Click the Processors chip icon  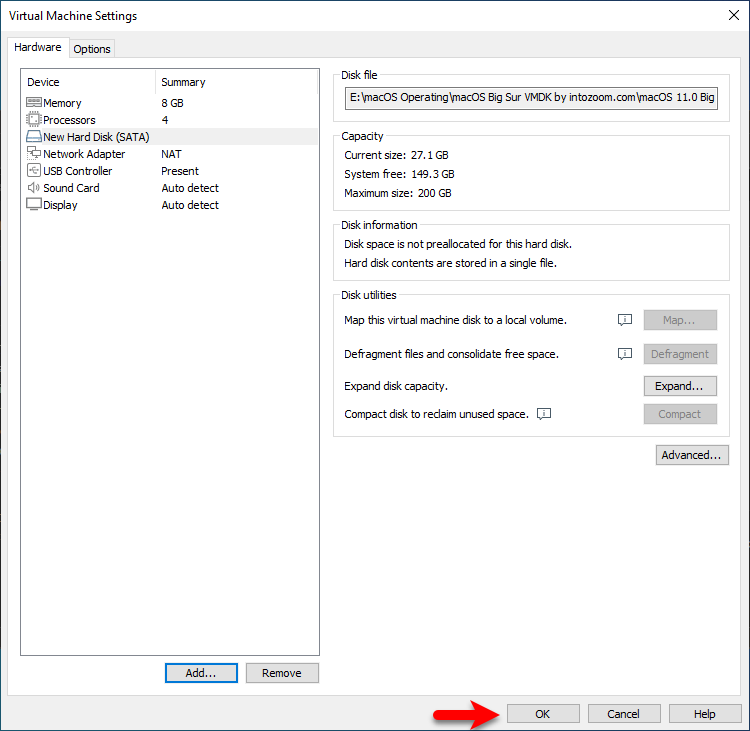[x=33, y=120]
